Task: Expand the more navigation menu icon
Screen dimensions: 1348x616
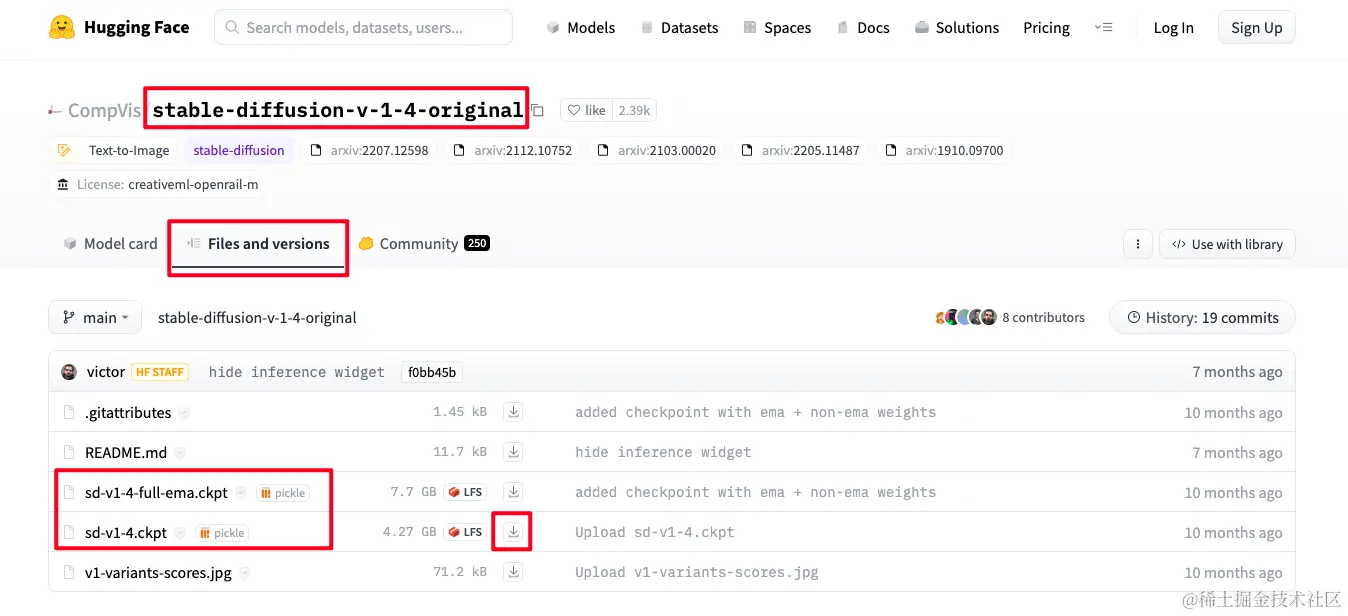Action: (x=1104, y=27)
